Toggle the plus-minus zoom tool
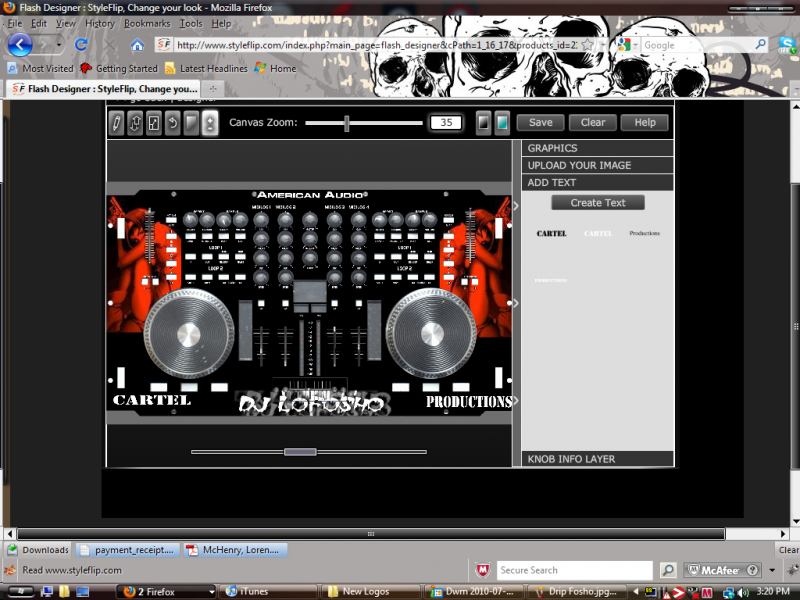The image size is (800, 600). point(210,123)
